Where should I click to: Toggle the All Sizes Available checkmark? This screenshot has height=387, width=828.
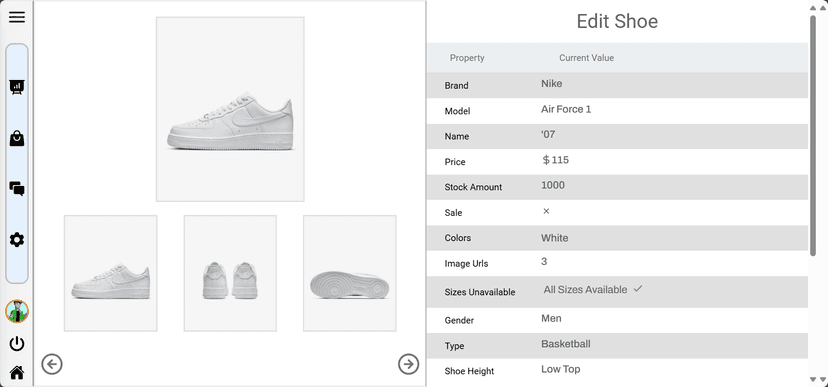[x=638, y=289]
